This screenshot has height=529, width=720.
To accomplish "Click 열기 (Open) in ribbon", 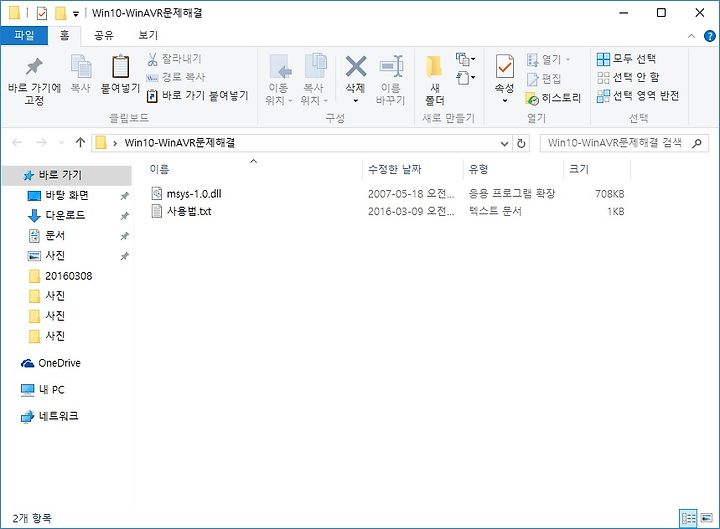I will pyautogui.click(x=548, y=59).
